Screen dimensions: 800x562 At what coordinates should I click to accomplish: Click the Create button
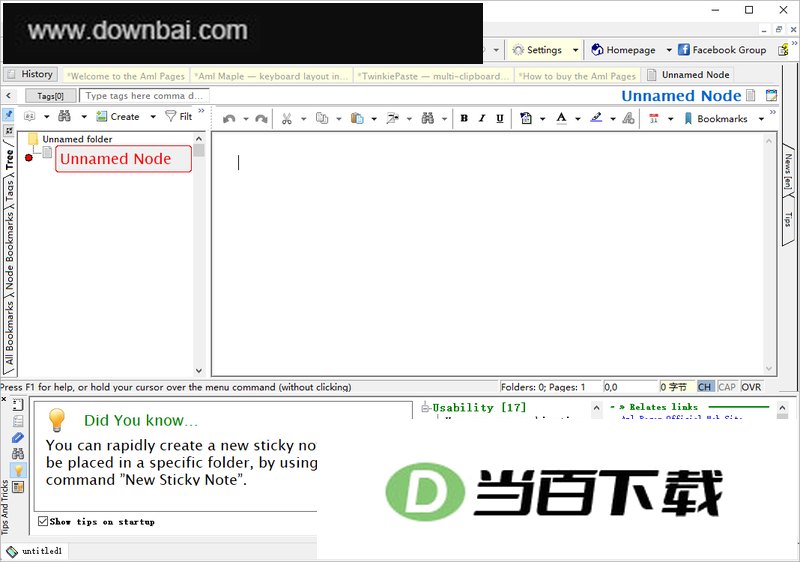(x=118, y=116)
